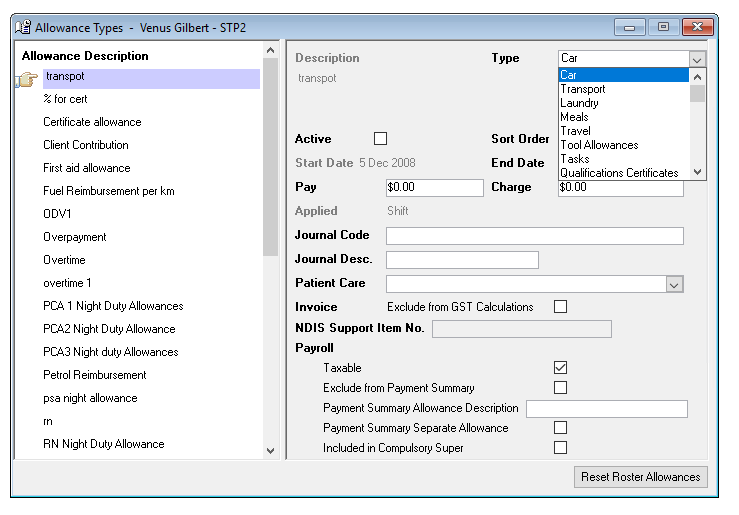
Task: Click allowance list scroll up arrow
Action: [x=271, y=50]
